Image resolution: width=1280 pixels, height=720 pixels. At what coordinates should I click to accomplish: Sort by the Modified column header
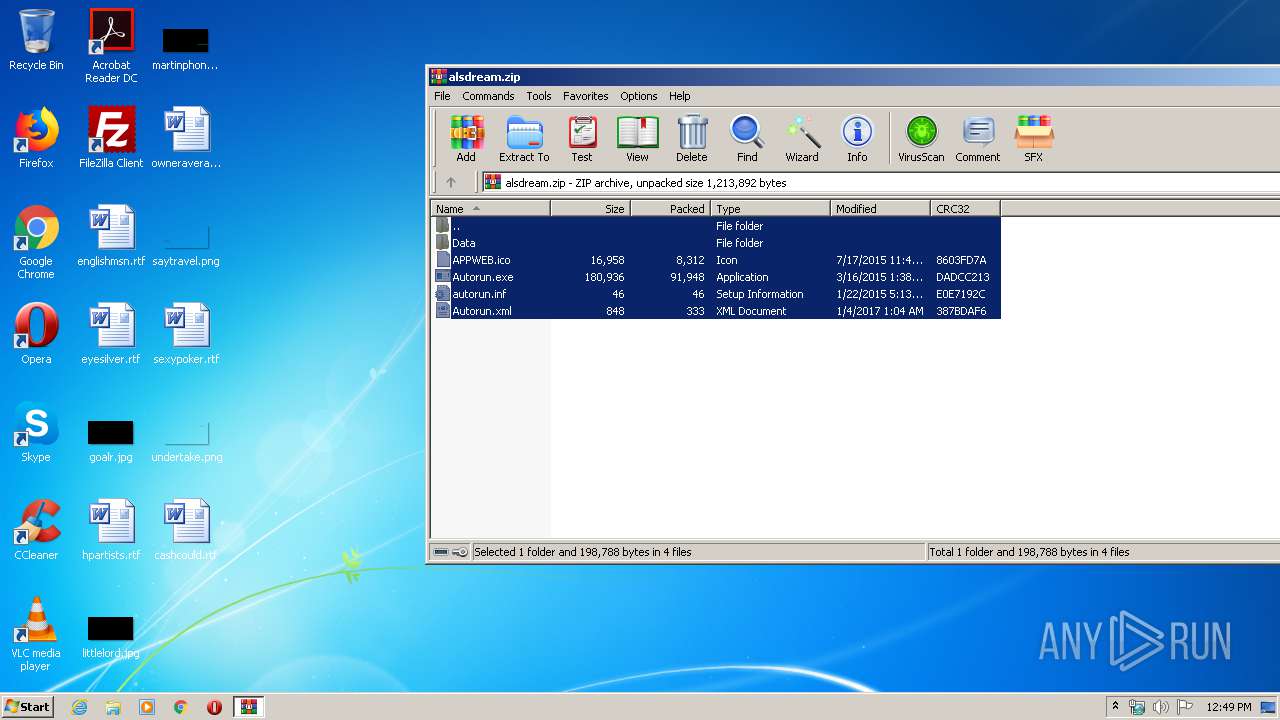[880, 208]
